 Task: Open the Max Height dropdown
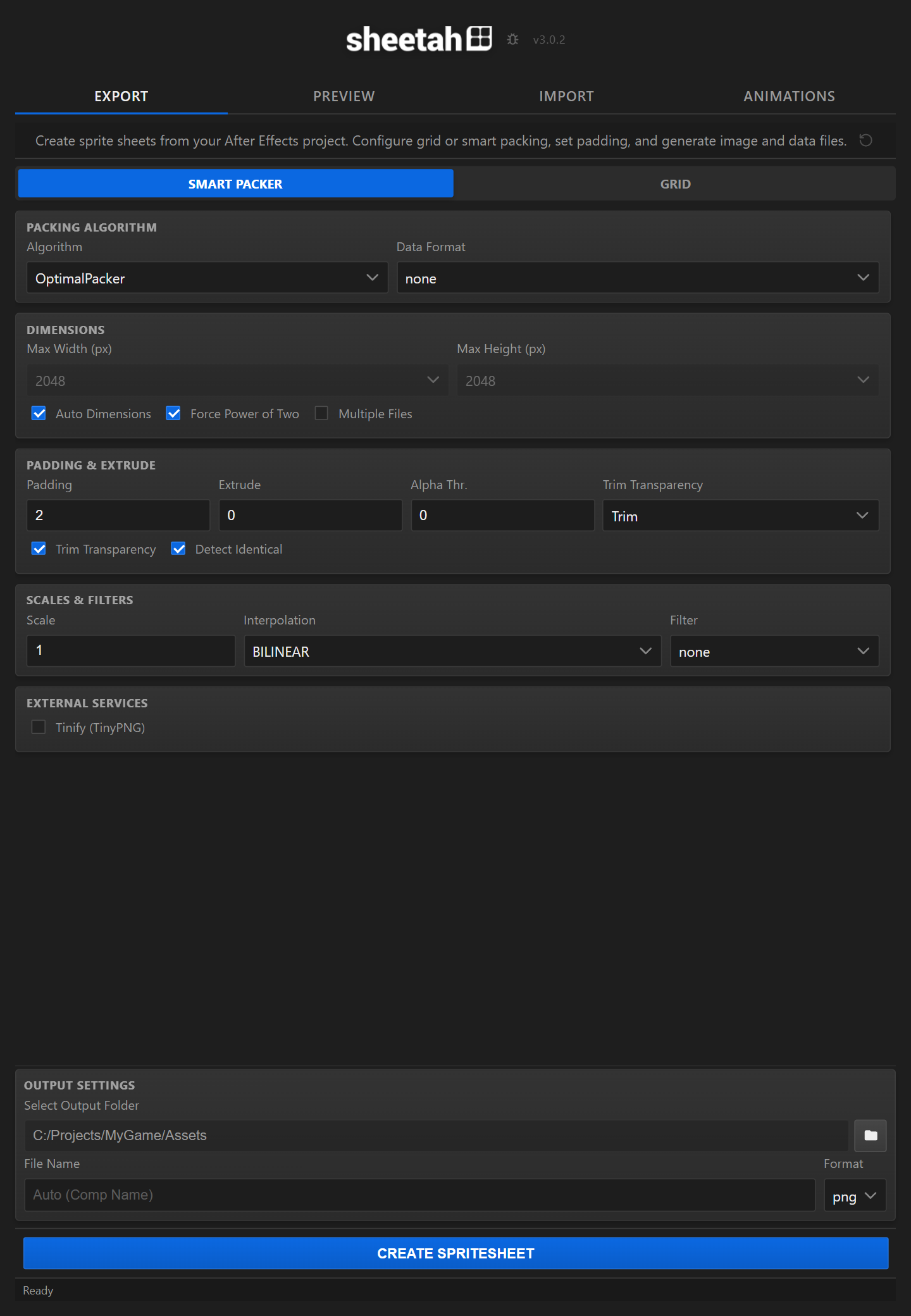click(667, 380)
